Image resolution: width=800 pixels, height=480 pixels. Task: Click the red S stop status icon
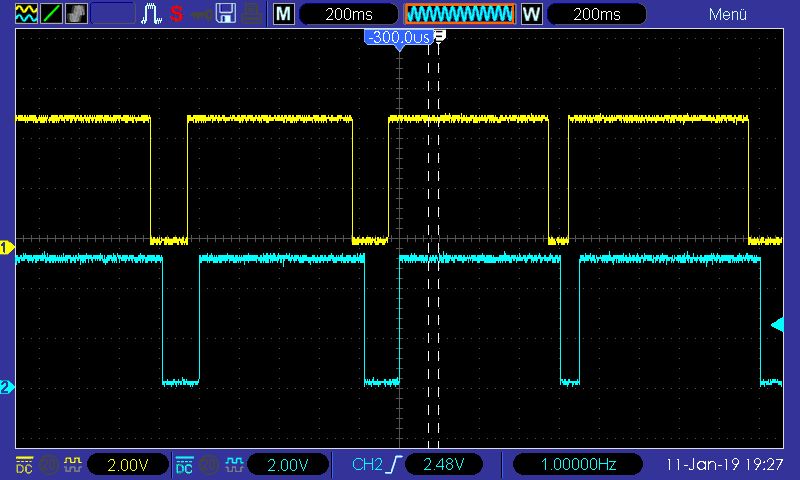coord(177,14)
